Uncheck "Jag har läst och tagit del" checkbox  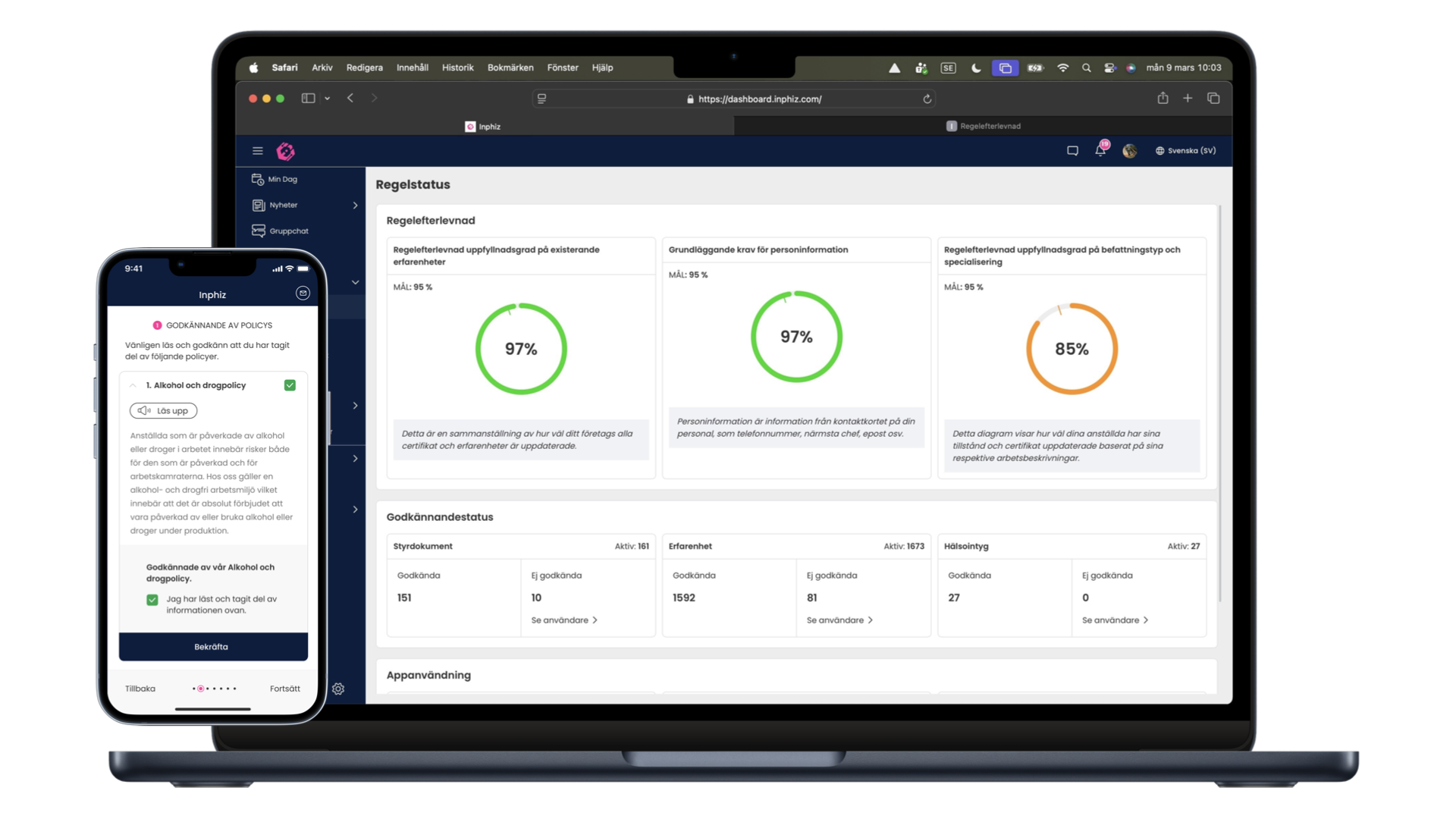tap(152, 600)
